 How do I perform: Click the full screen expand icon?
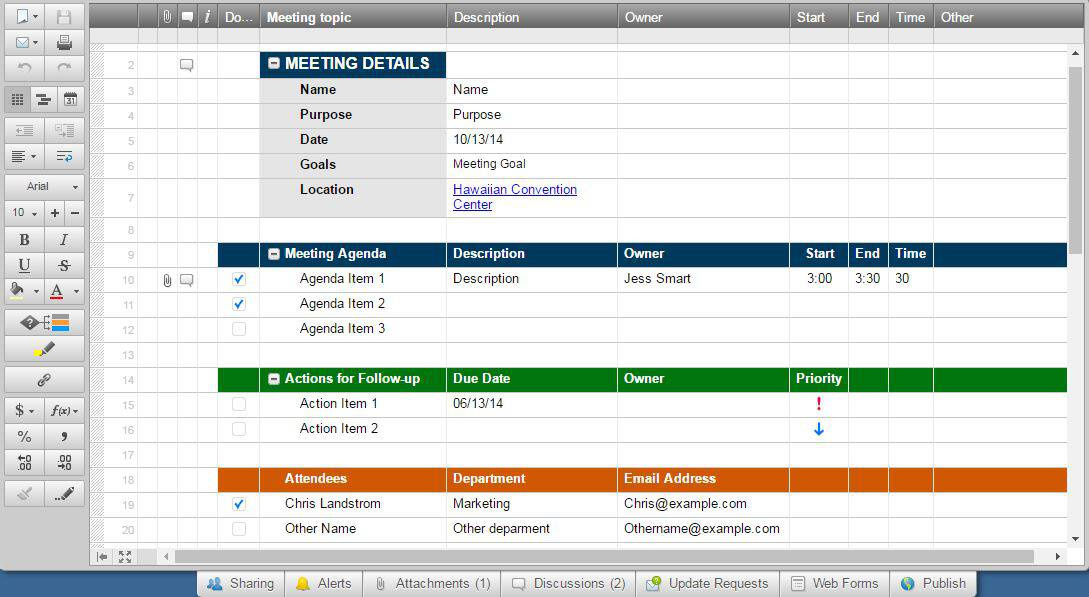coord(125,556)
